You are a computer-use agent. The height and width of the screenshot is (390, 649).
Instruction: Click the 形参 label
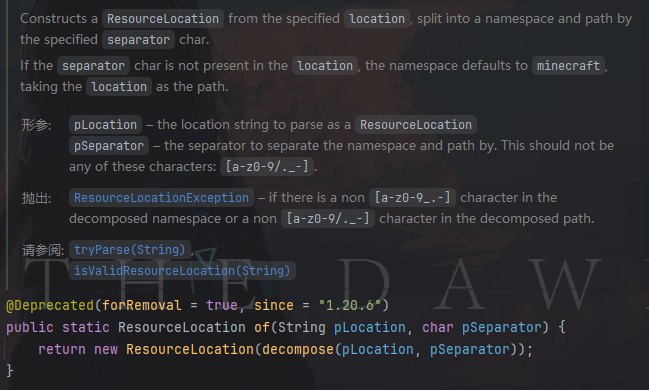tap(36, 125)
